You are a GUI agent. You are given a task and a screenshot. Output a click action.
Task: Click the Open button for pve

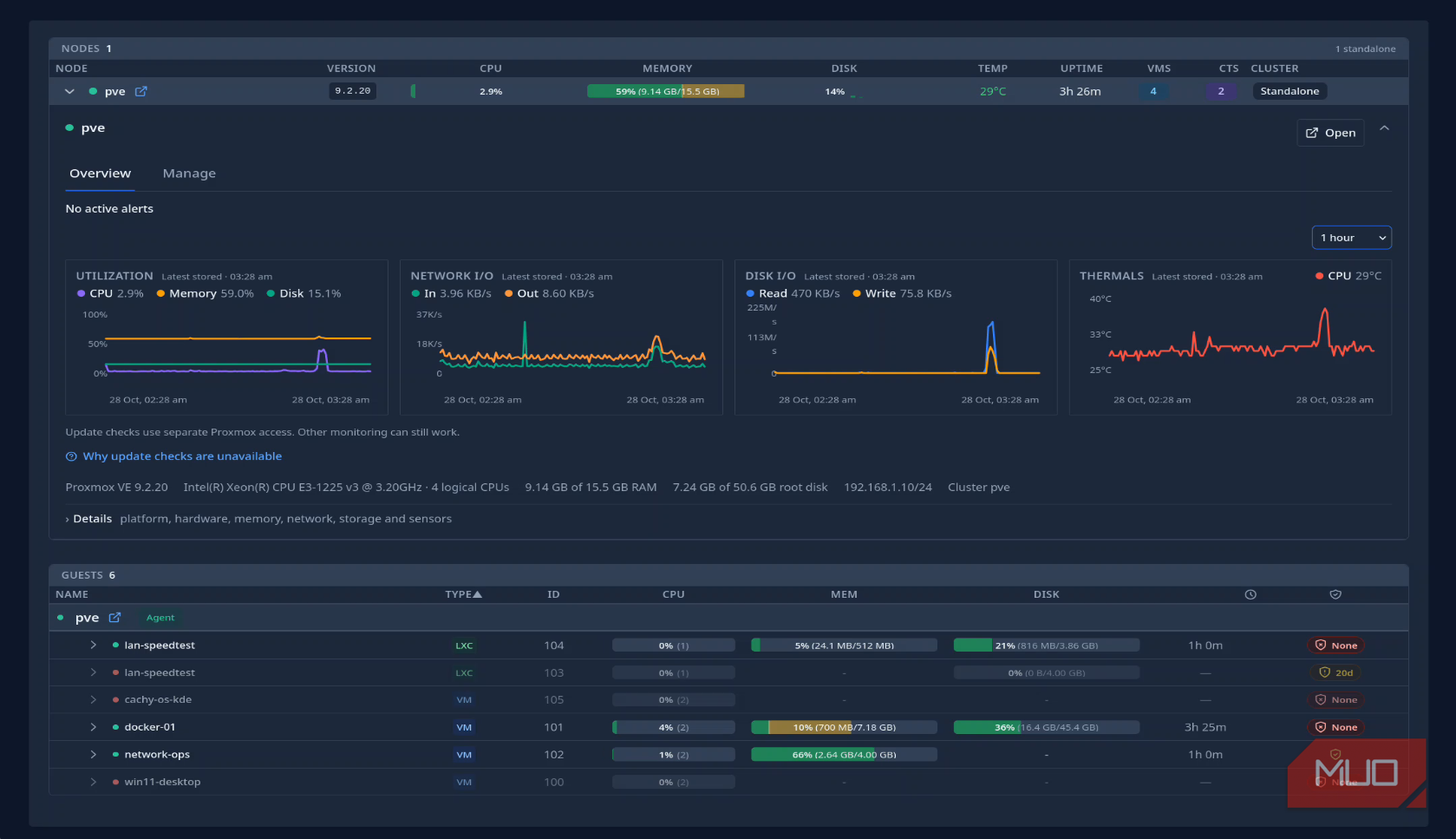[x=1330, y=133]
